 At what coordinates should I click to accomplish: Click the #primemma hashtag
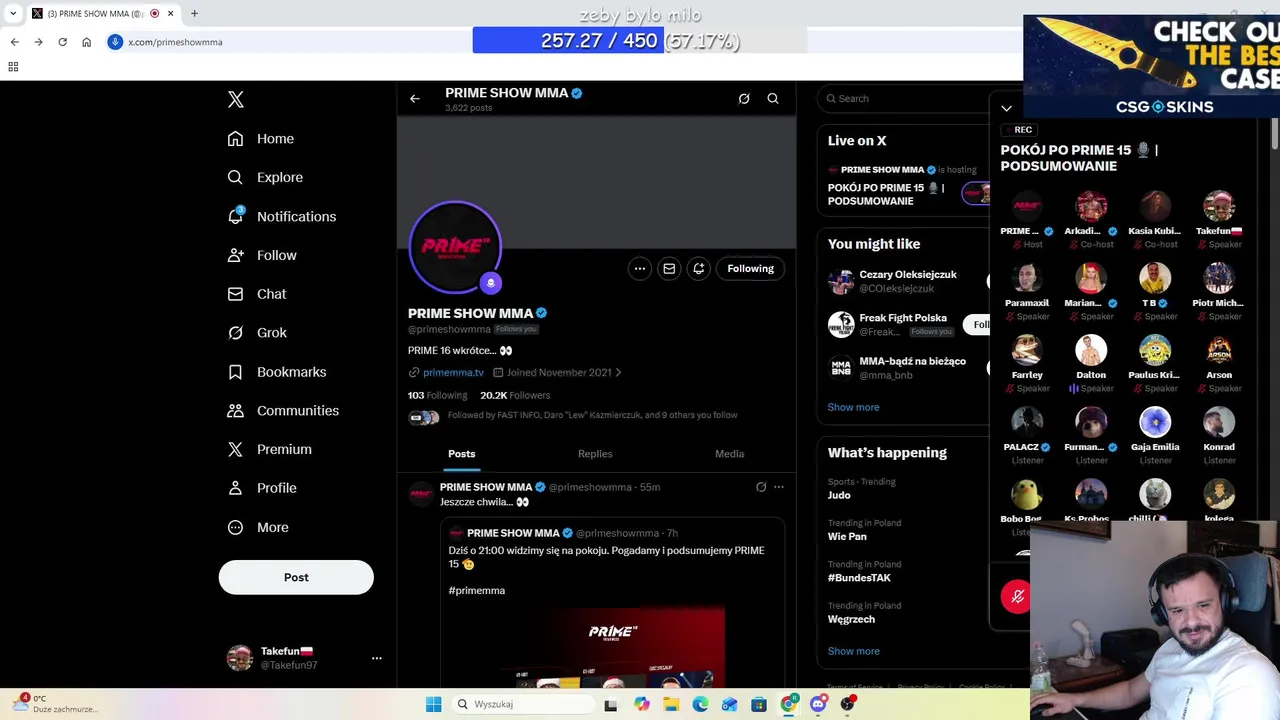[477, 591]
